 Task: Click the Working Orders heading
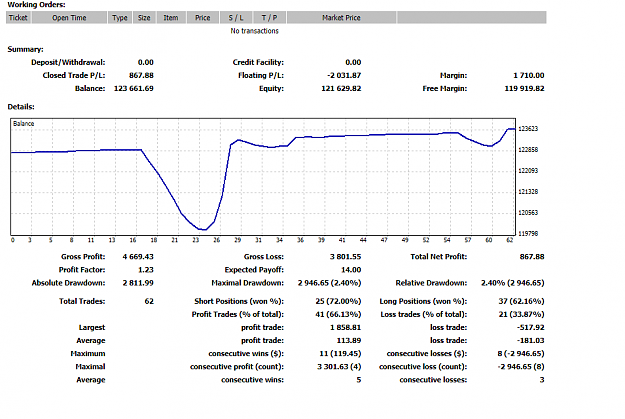point(36,5)
